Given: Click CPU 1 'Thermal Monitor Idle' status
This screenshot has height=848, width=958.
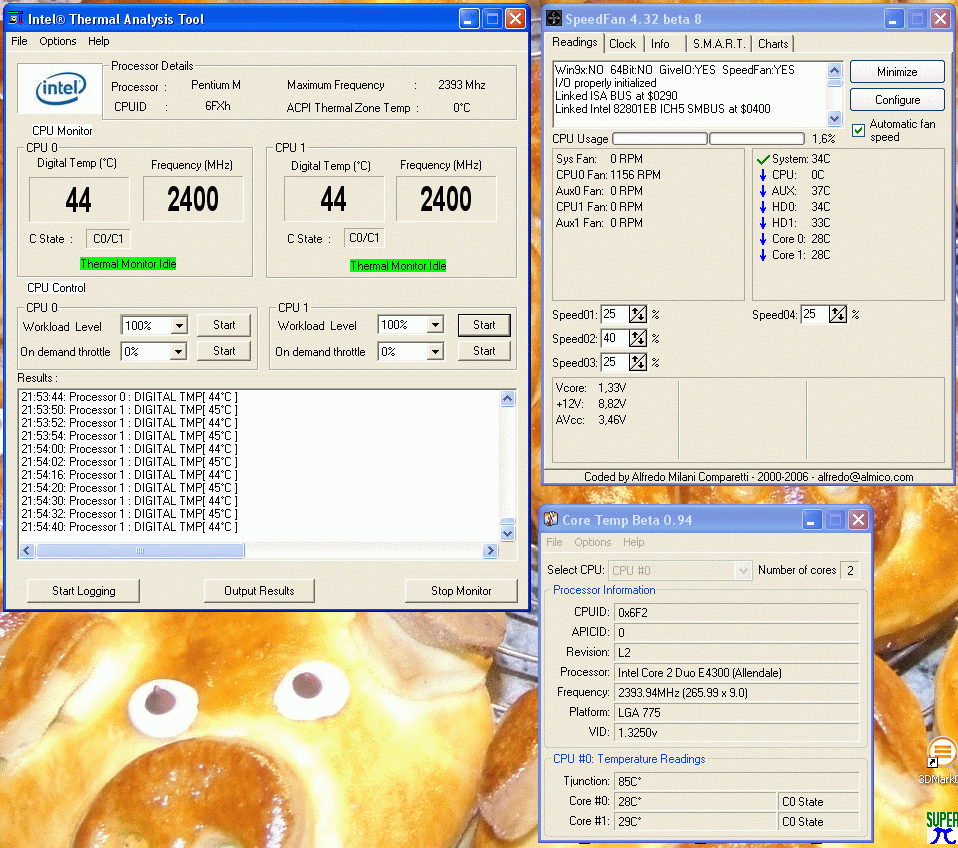Looking at the screenshot, I should (398, 266).
